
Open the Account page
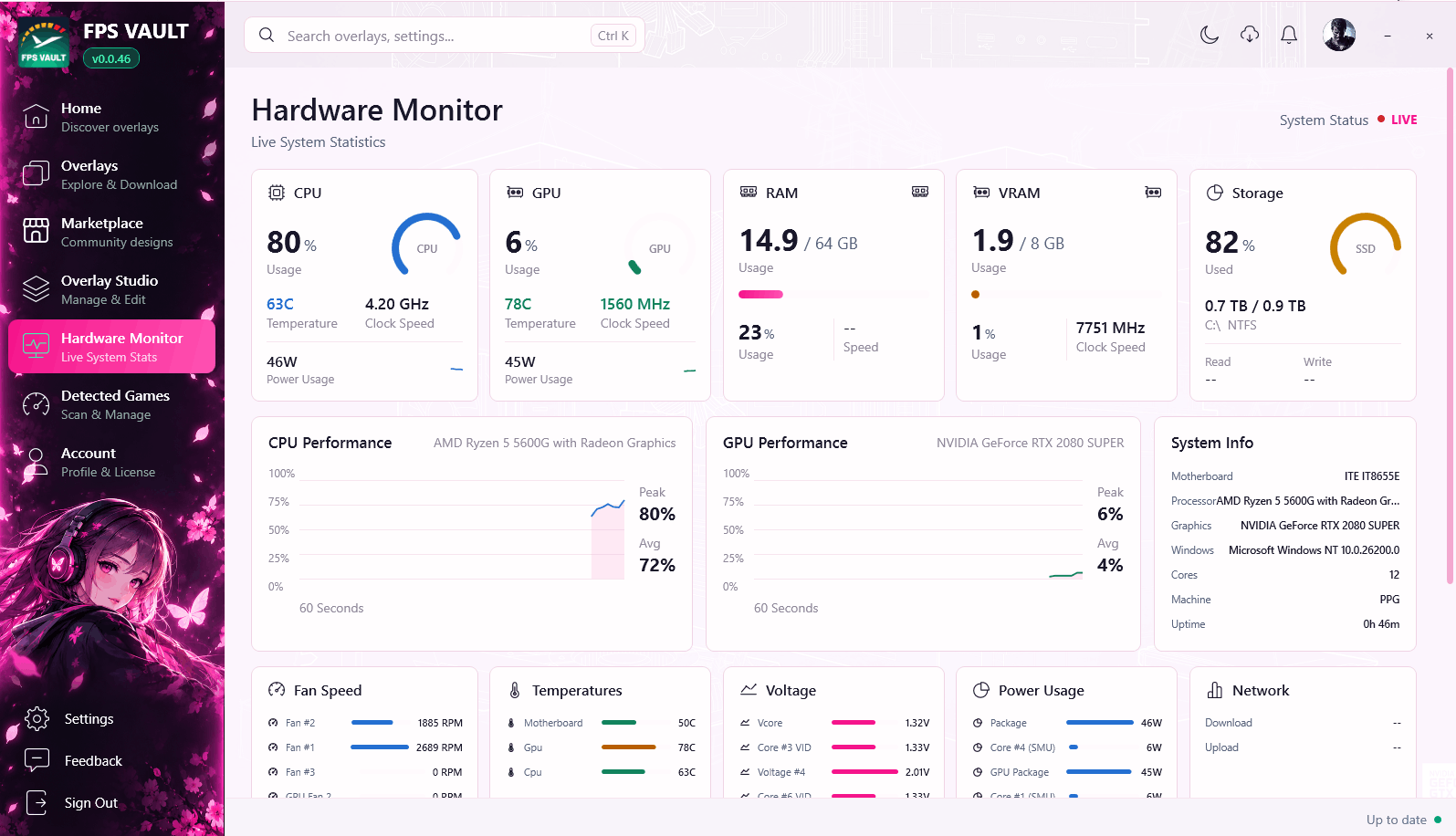pyautogui.click(x=112, y=462)
